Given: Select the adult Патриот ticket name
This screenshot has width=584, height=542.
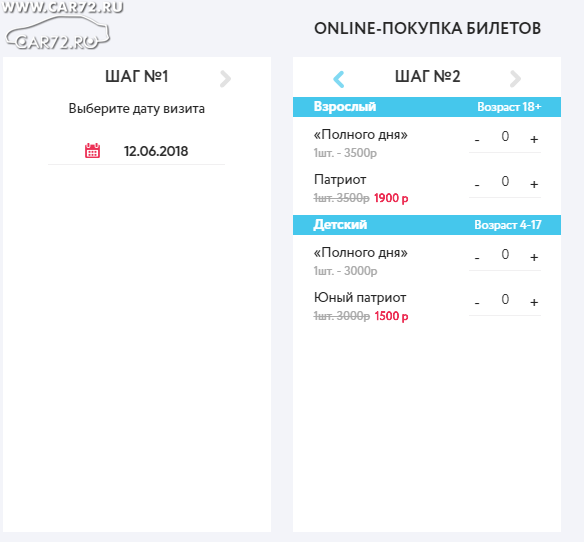Looking at the screenshot, I should (x=340, y=180).
